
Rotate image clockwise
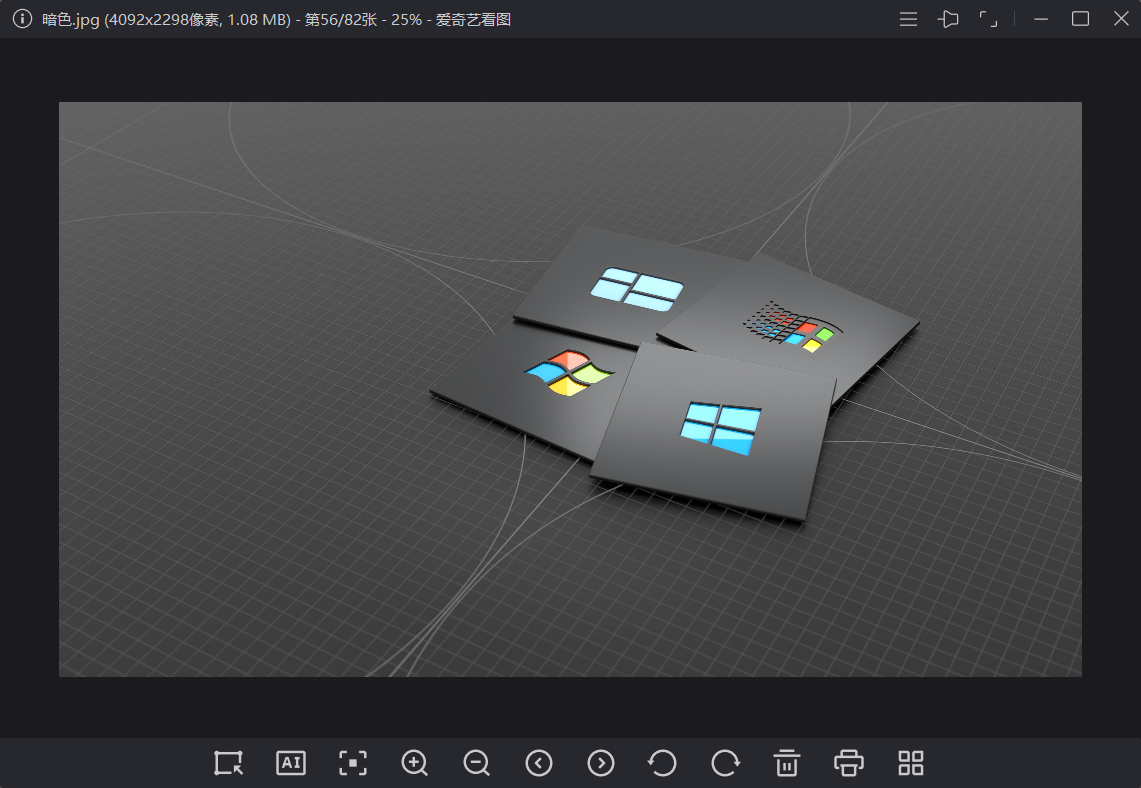[725, 763]
